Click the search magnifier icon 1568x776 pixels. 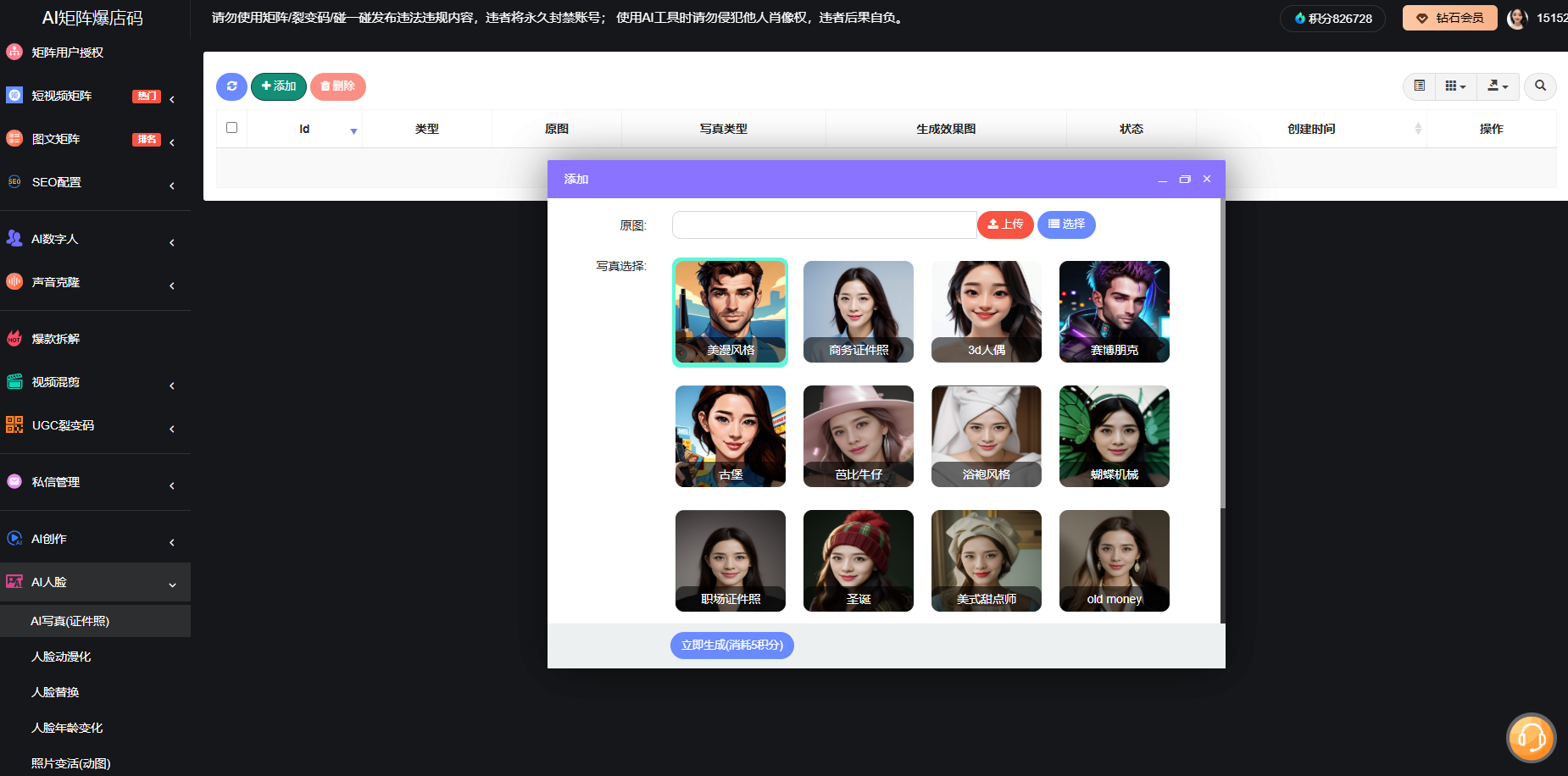[1541, 86]
